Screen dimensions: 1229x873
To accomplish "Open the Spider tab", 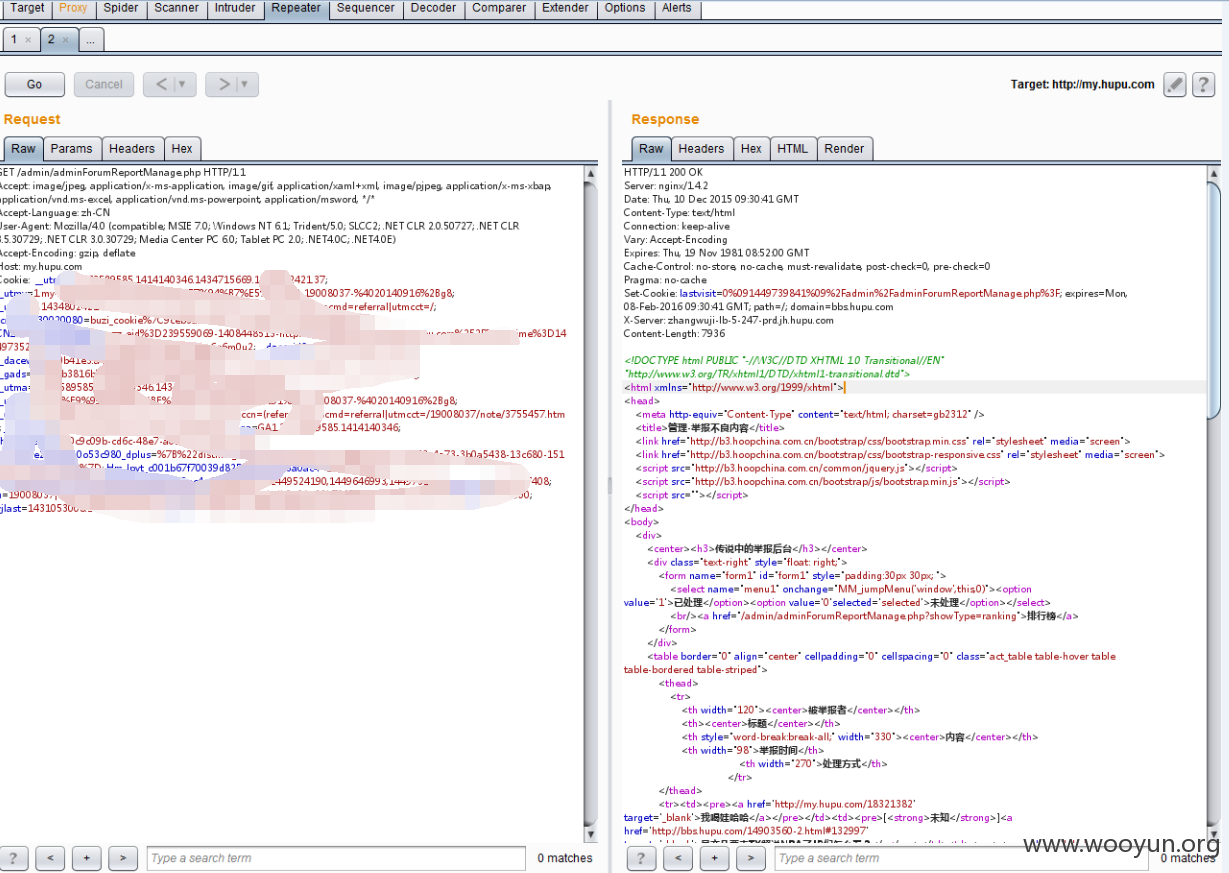I will (x=122, y=8).
